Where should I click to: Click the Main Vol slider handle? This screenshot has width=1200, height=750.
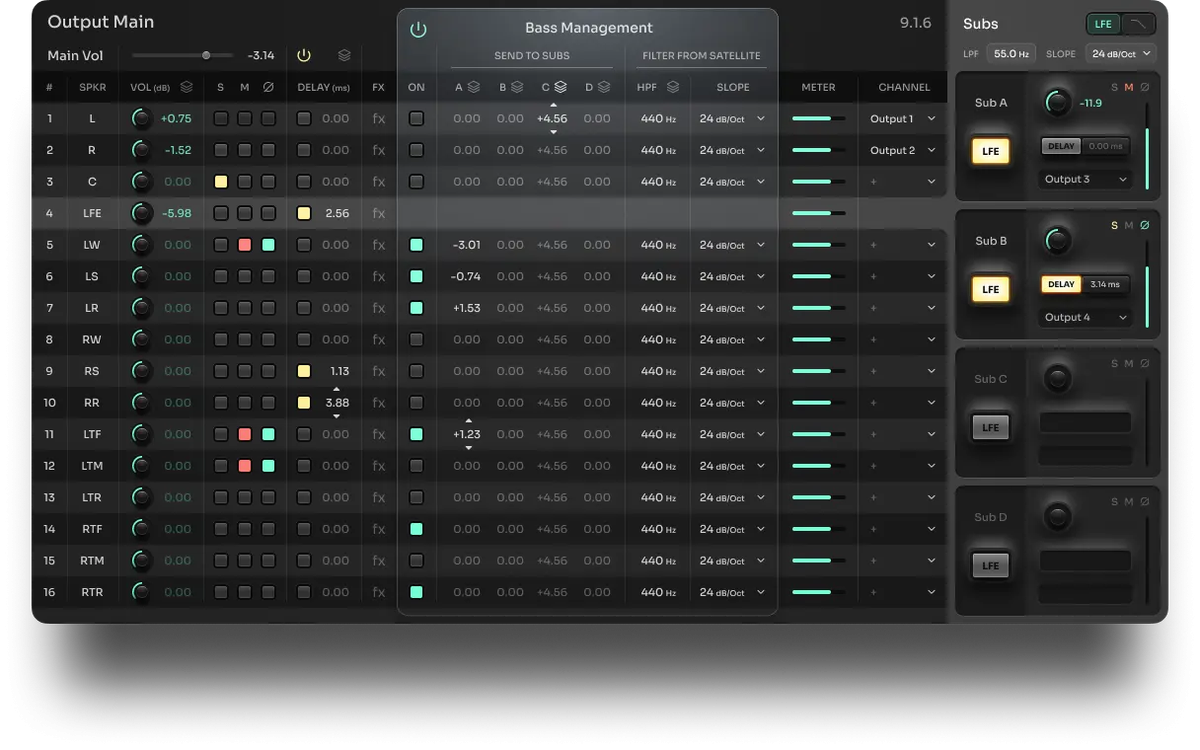206,56
